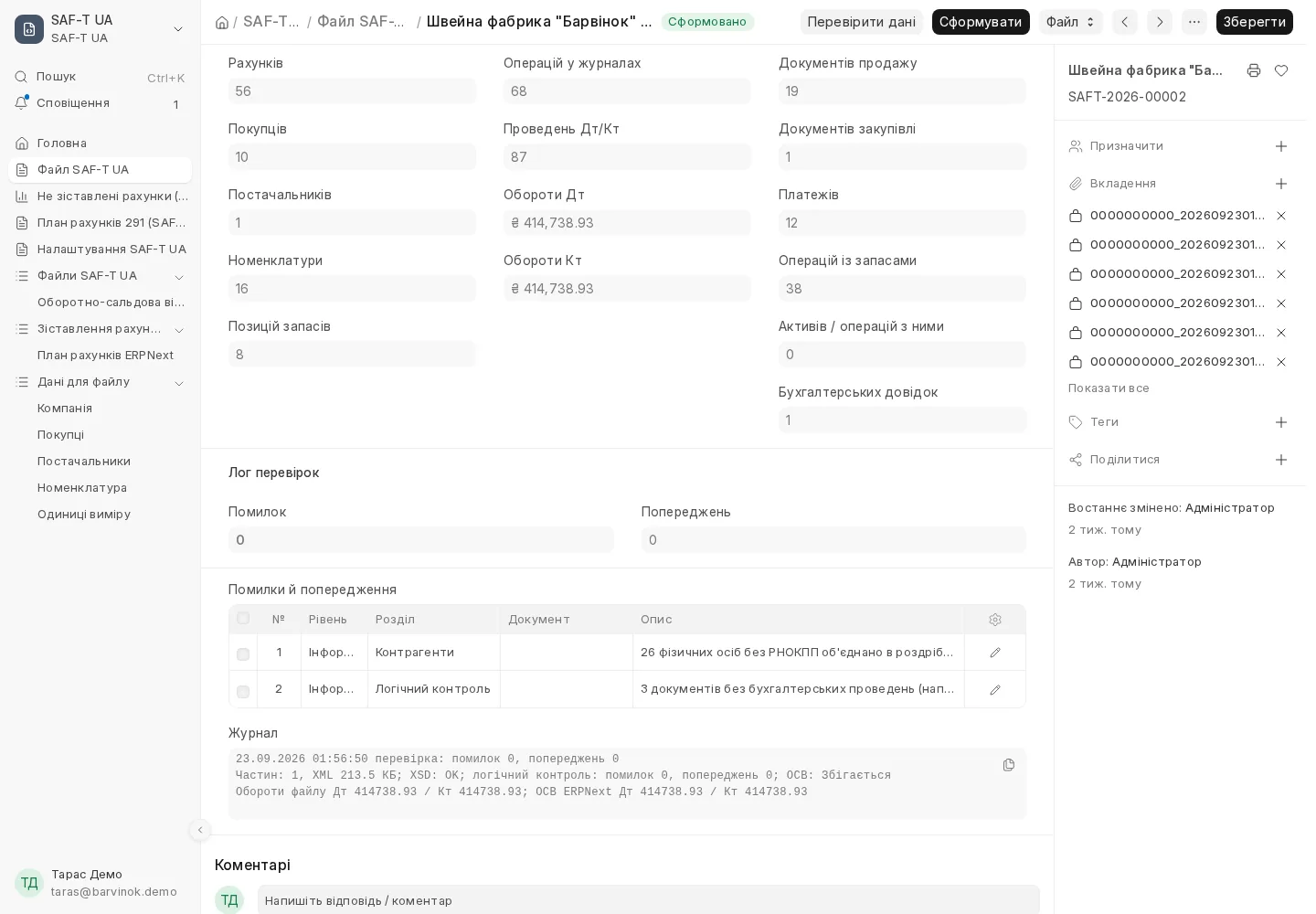Open Не зіставлені рахунки sidebar item
This screenshot has height=914, width=1316.
point(101,197)
